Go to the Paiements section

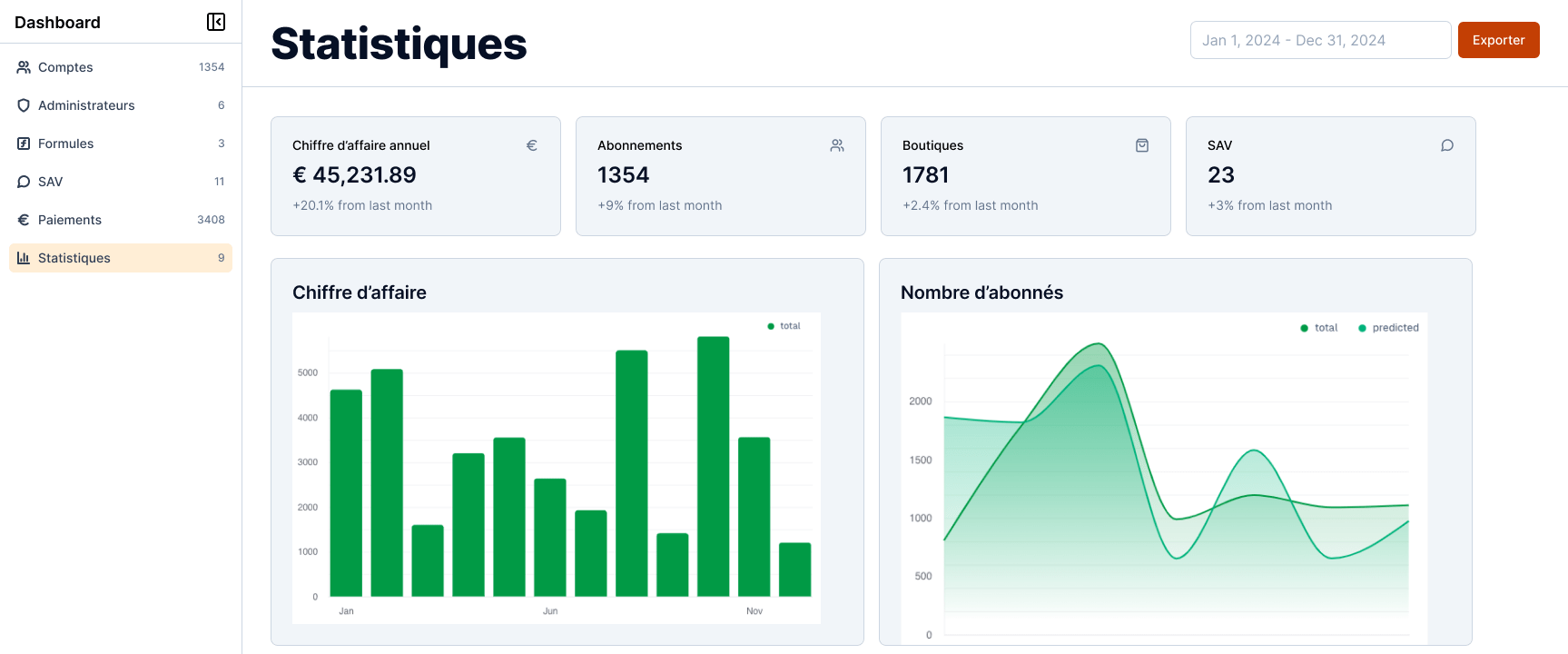point(70,220)
